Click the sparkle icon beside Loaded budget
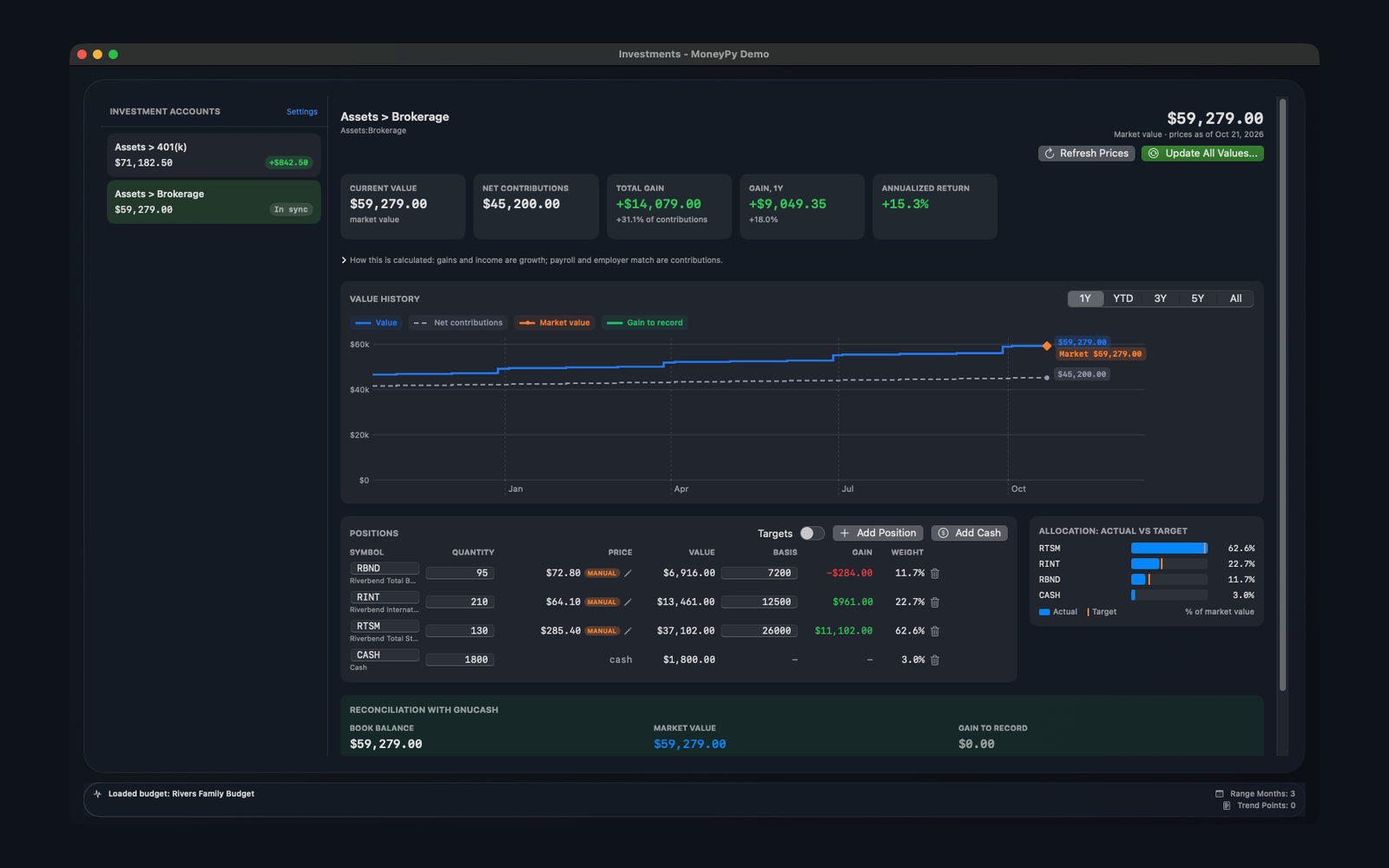This screenshot has height=868, width=1389. click(97, 793)
